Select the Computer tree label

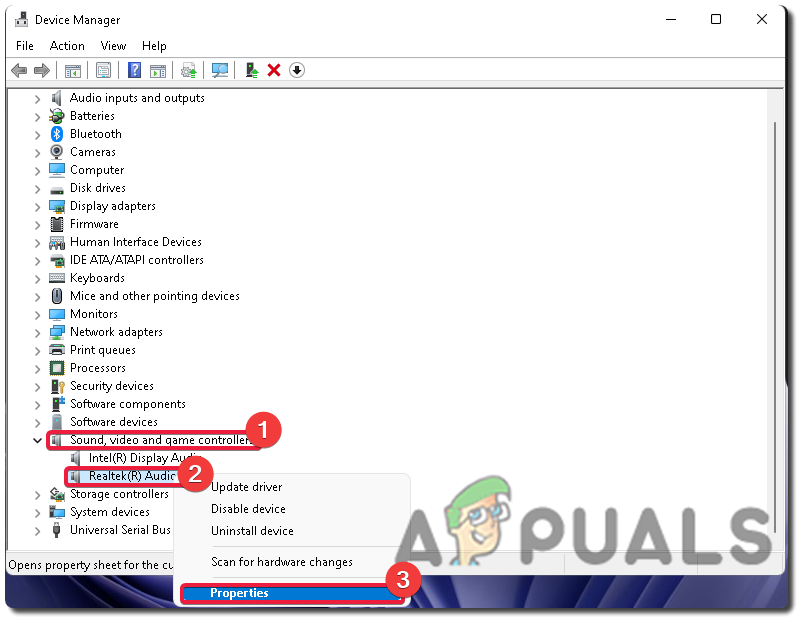97,170
